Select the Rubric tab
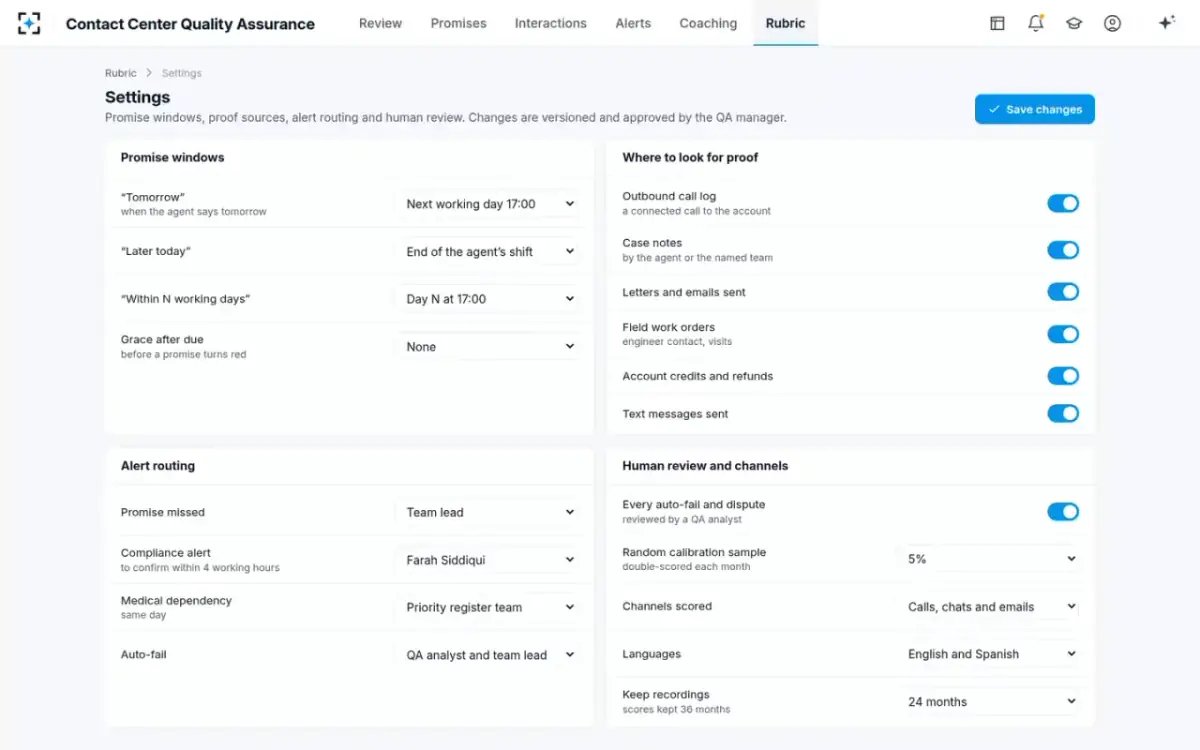Viewport: 1200px width, 750px height. coord(785,23)
